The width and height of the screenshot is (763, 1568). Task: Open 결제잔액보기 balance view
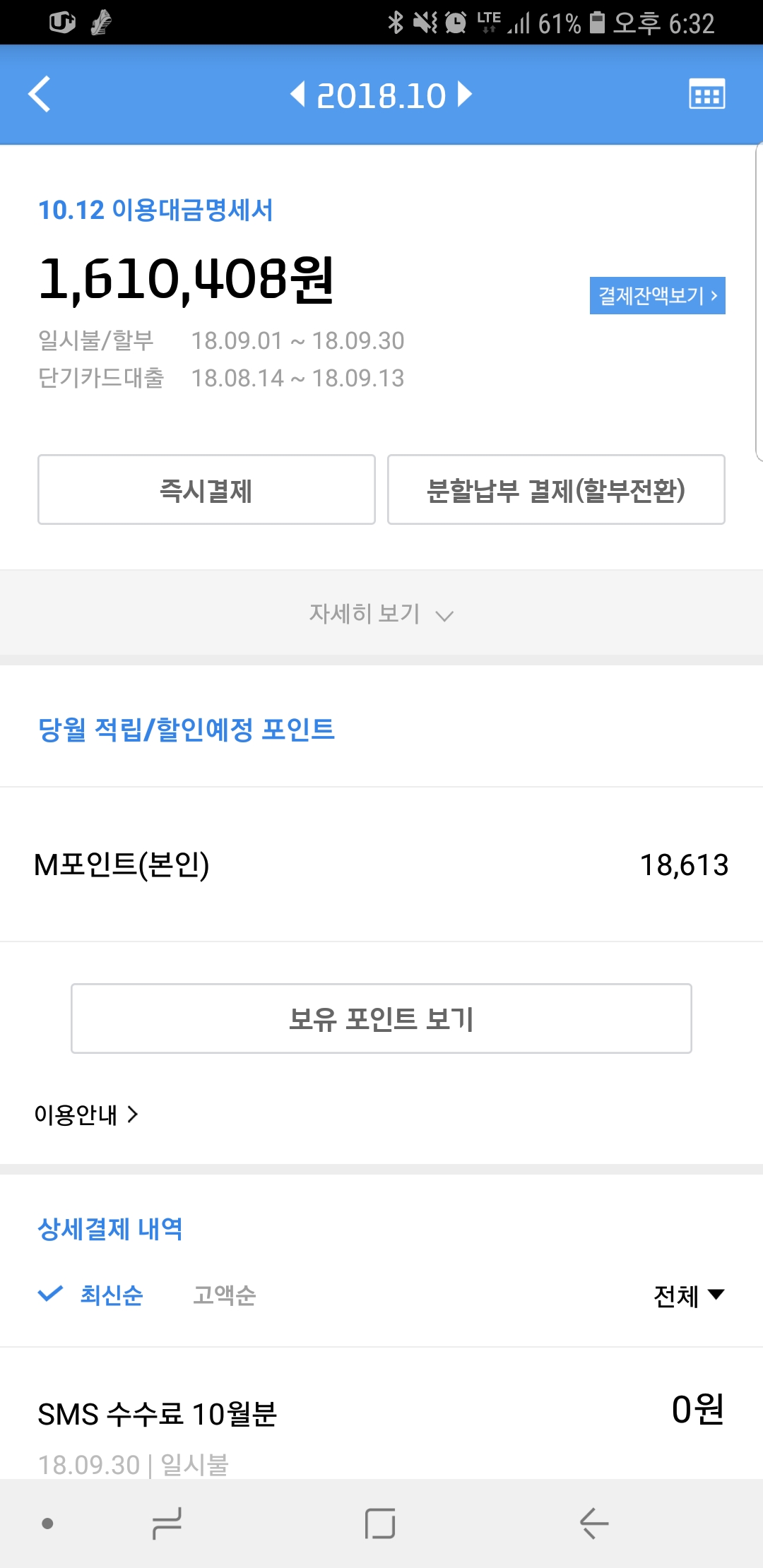657,295
